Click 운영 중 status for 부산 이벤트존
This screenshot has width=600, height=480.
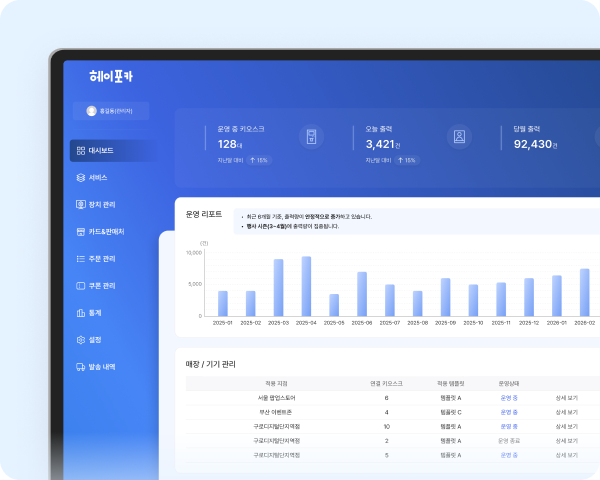[509, 412]
